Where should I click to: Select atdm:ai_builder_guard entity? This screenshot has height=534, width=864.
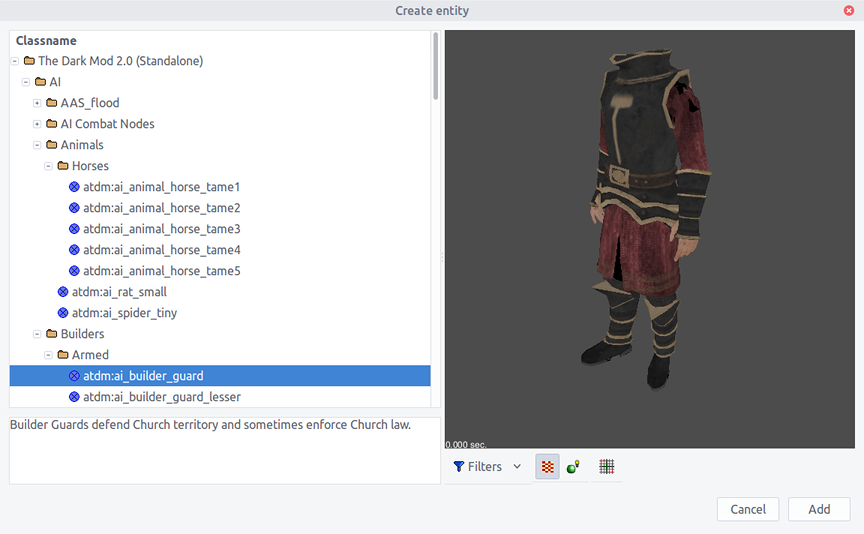220,376
